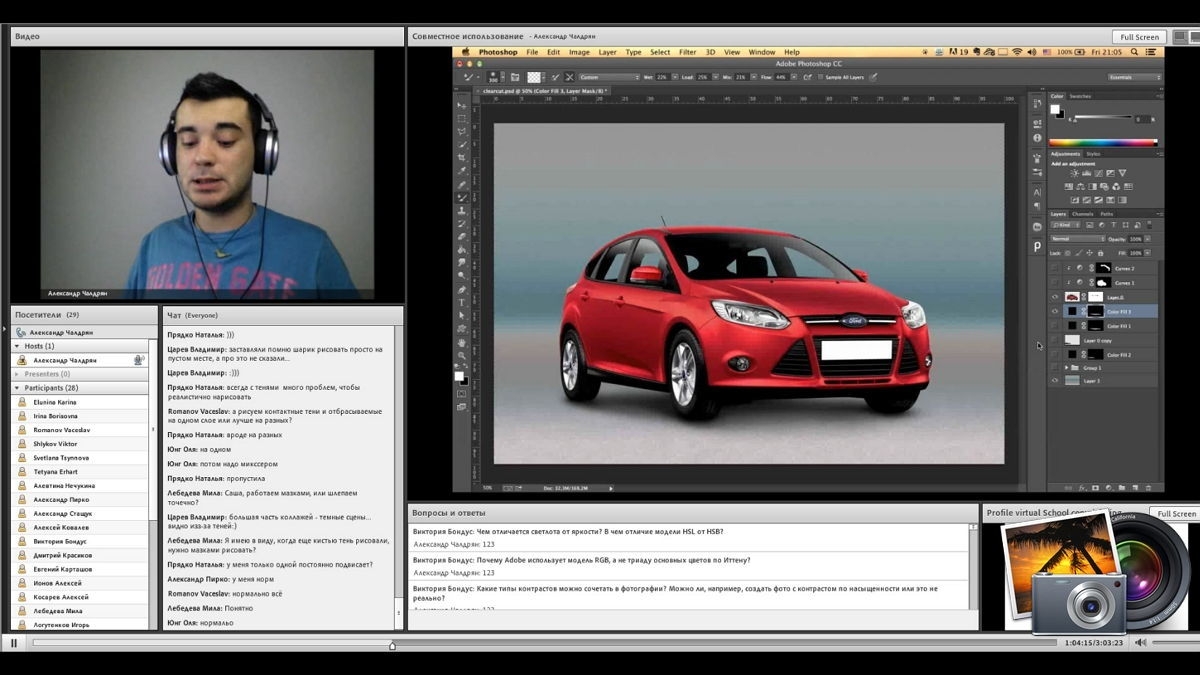Click the New adjustment layer icon
The width and height of the screenshot is (1200, 675).
tap(1108, 488)
